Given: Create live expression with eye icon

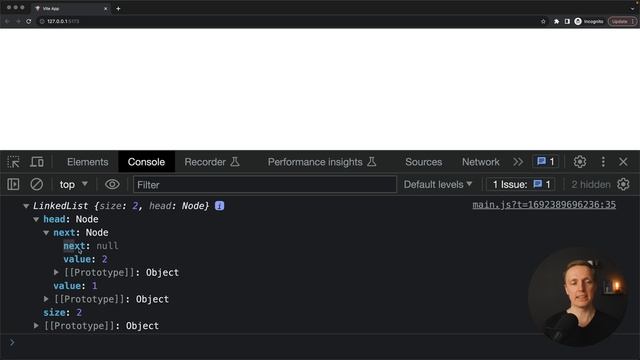Looking at the screenshot, I should click(112, 184).
